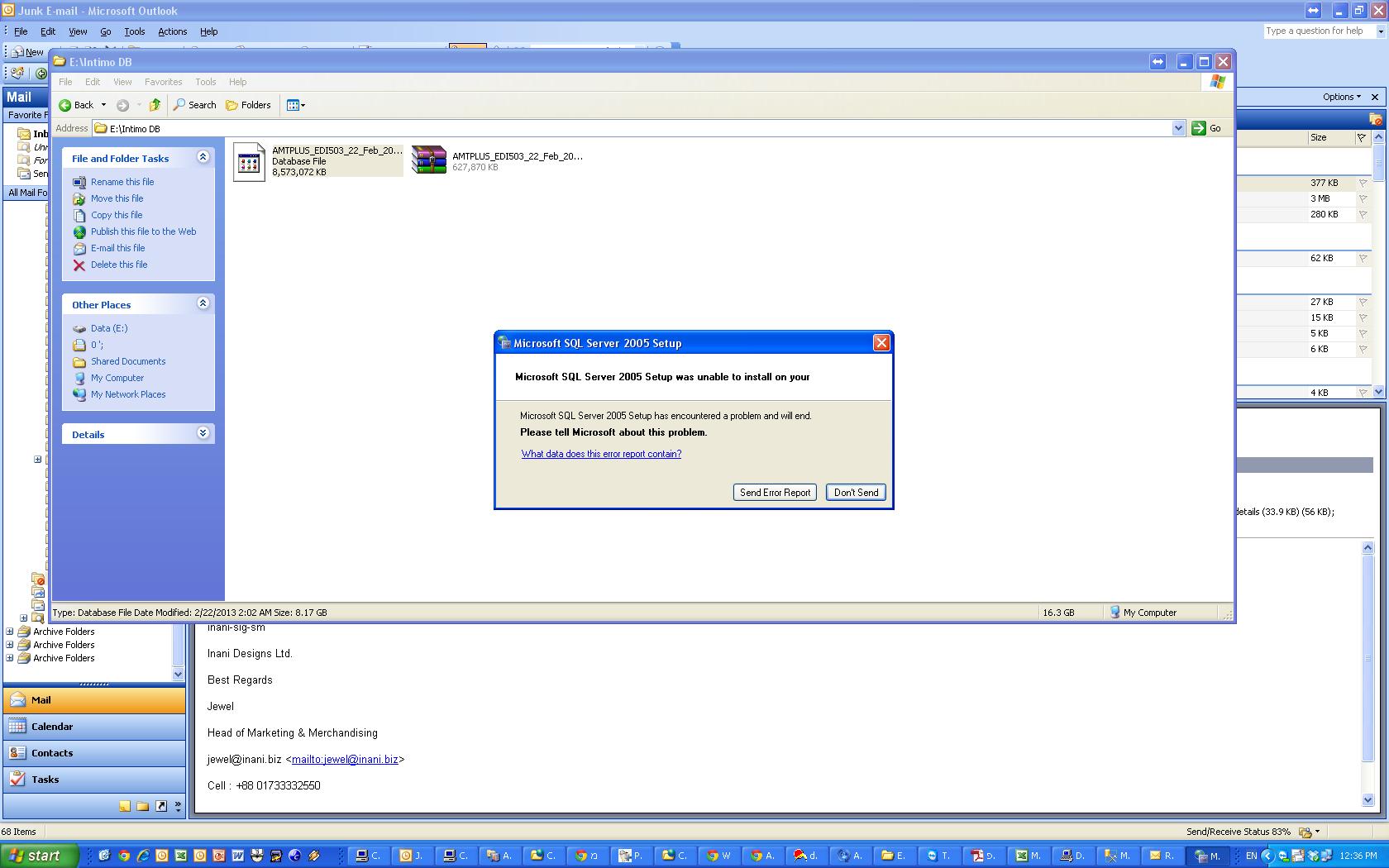The width and height of the screenshot is (1389, 868).
Task: Open the Options dropdown in Outlook pane
Action: coord(1341,97)
